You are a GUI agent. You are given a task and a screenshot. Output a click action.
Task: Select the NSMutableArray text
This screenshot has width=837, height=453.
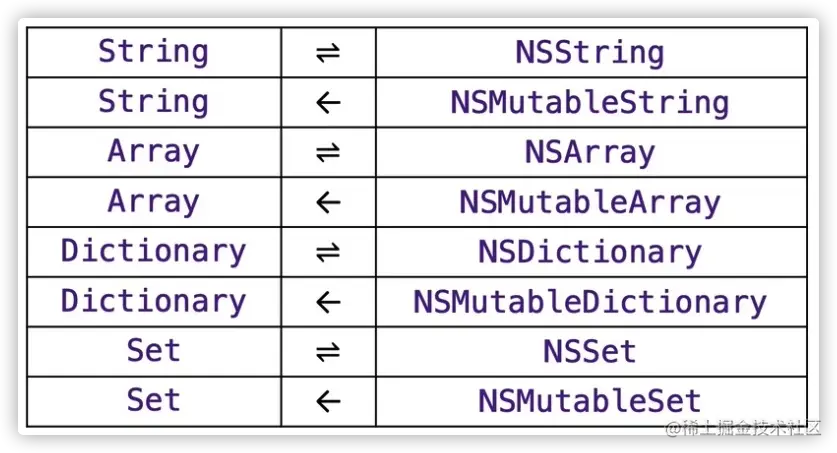click(590, 203)
